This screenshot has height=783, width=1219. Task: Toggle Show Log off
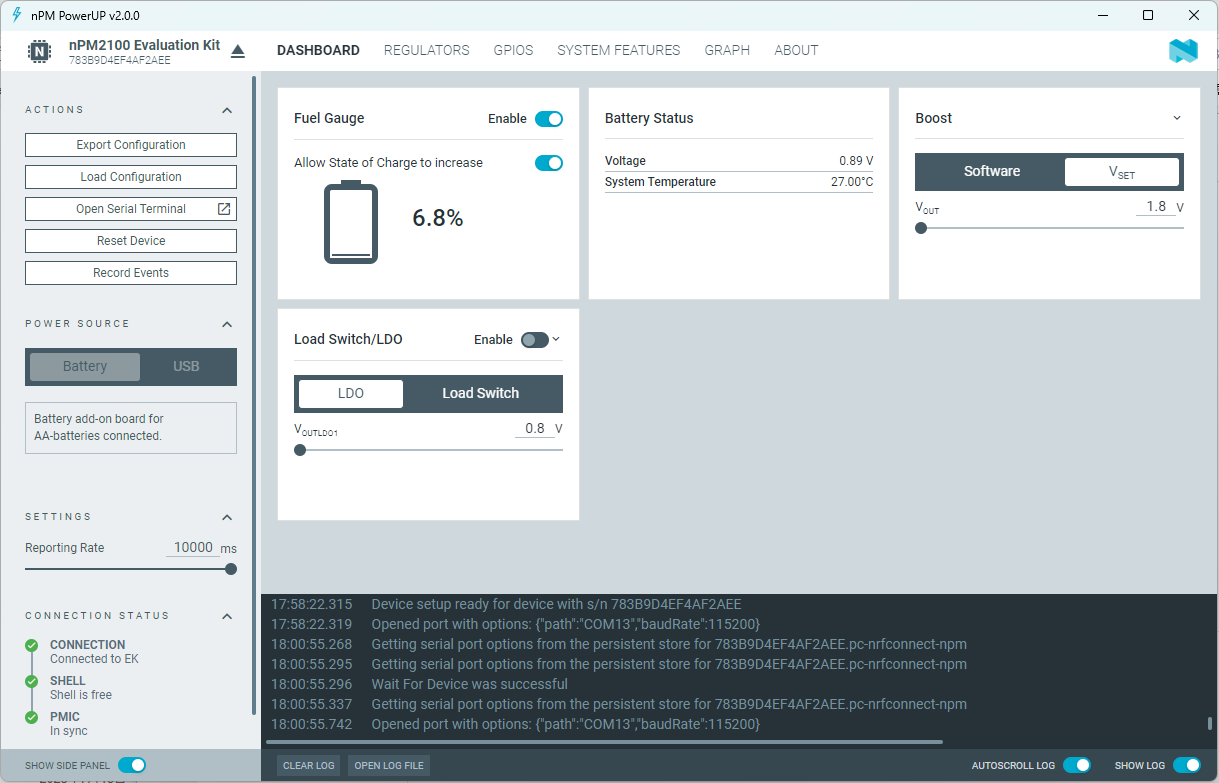tap(1187, 765)
